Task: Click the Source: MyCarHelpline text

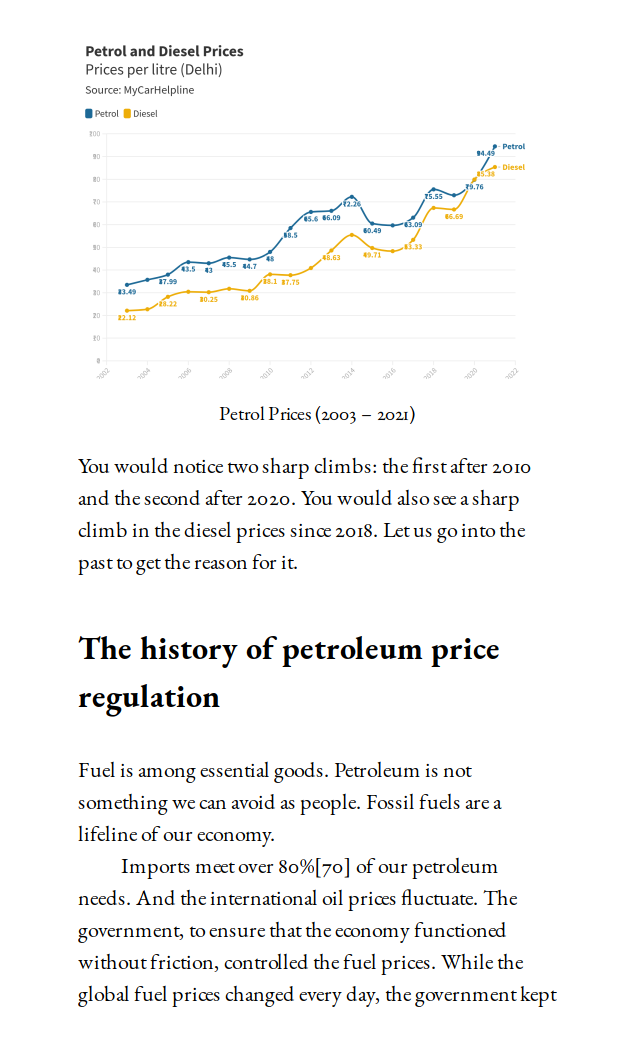Action: pos(140,90)
